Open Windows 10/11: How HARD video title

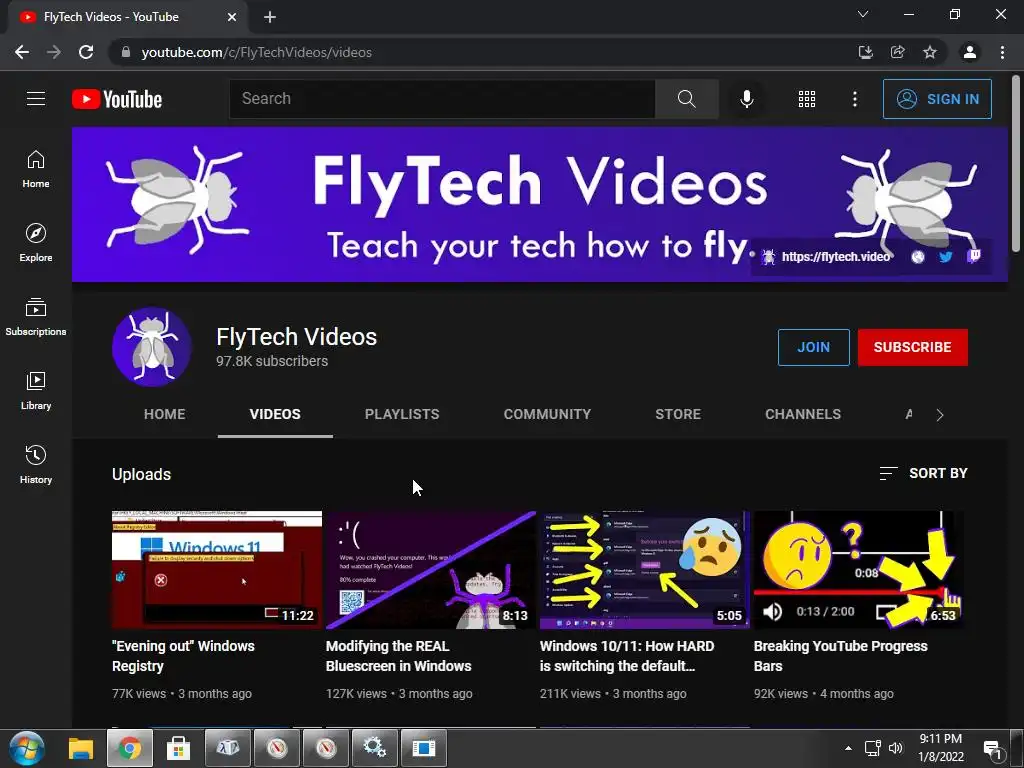(627, 656)
